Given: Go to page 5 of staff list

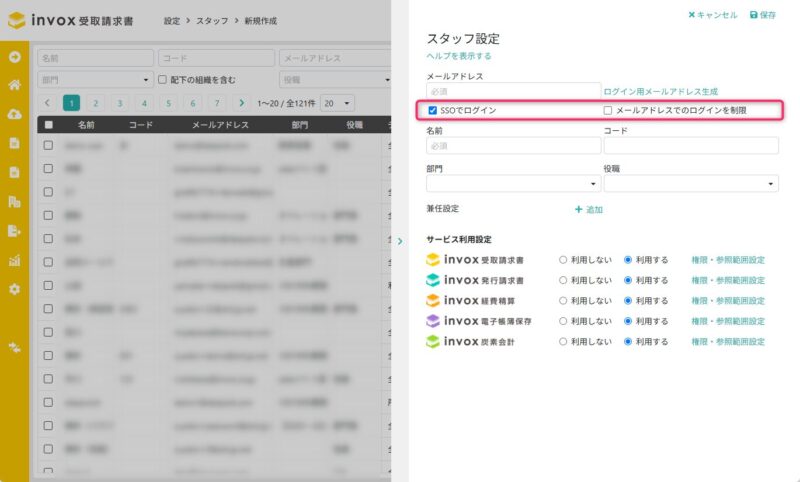Looking at the screenshot, I should (x=168, y=103).
